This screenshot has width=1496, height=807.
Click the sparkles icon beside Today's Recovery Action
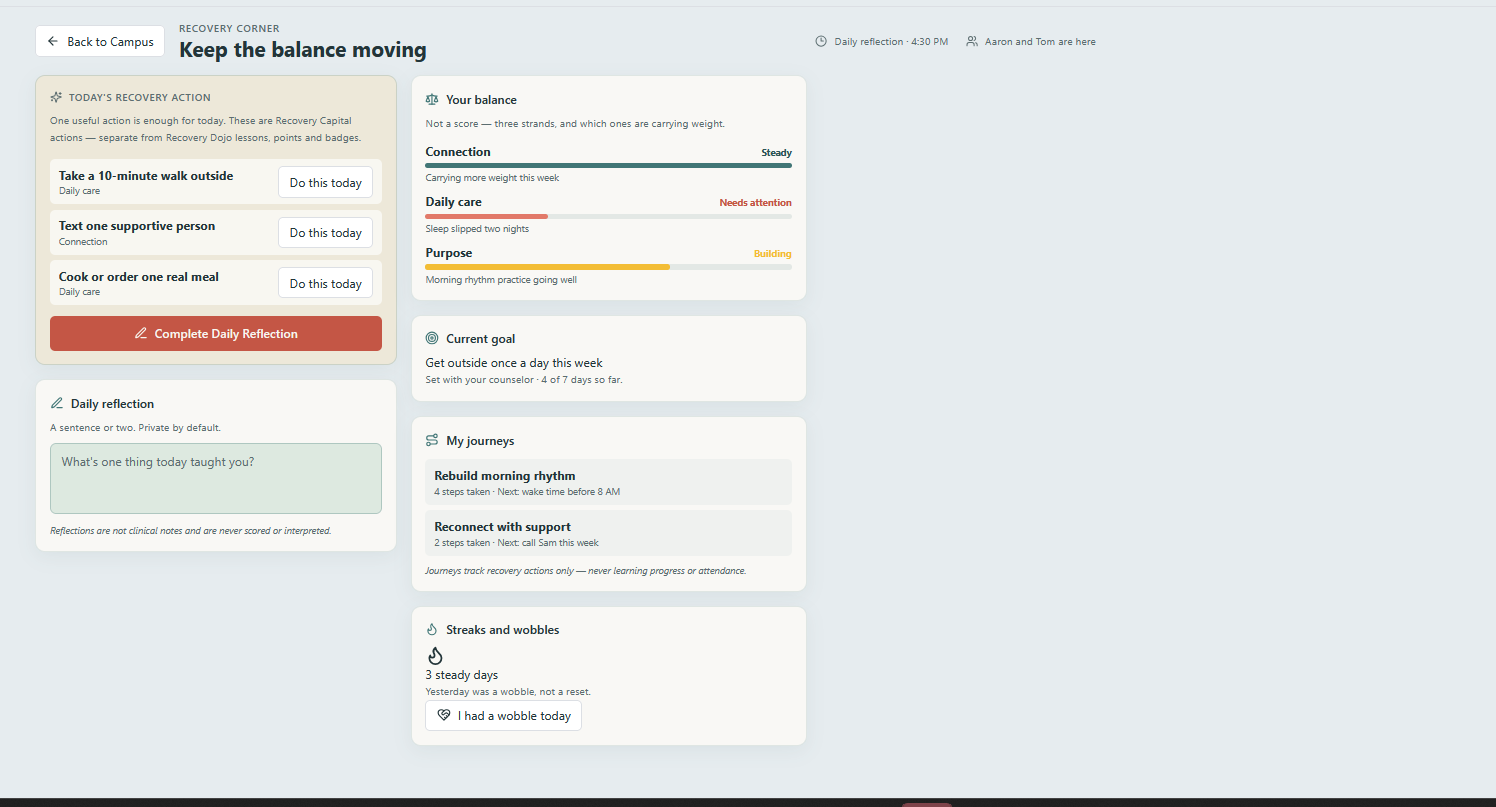click(56, 97)
